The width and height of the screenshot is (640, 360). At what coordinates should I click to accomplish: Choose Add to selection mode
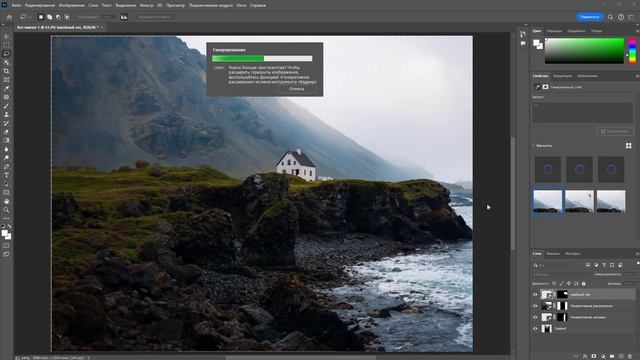(x=49, y=17)
